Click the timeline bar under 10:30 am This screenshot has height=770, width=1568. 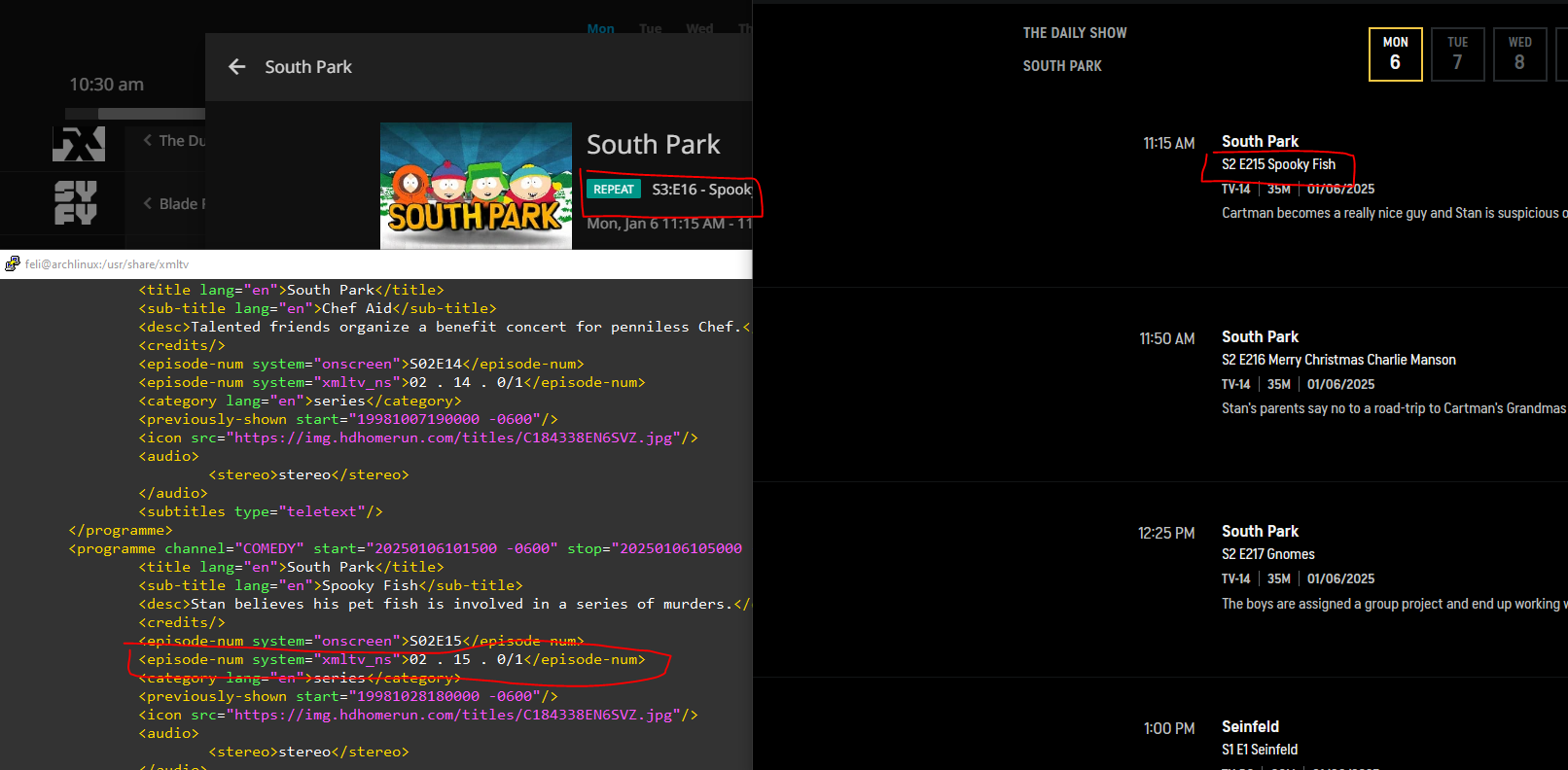[x=136, y=114]
